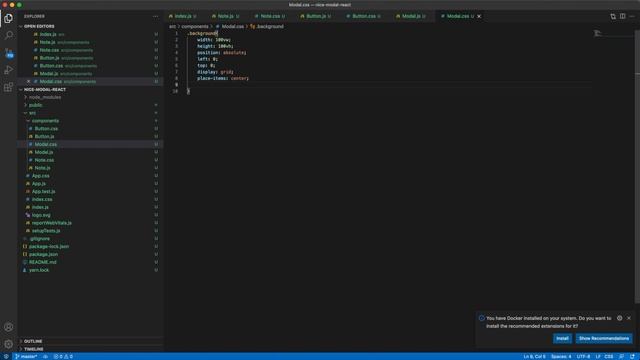Open the Manage gear in the activity bar
Image resolution: width=640 pixels, height=360 pixels.
coord(9,344)
